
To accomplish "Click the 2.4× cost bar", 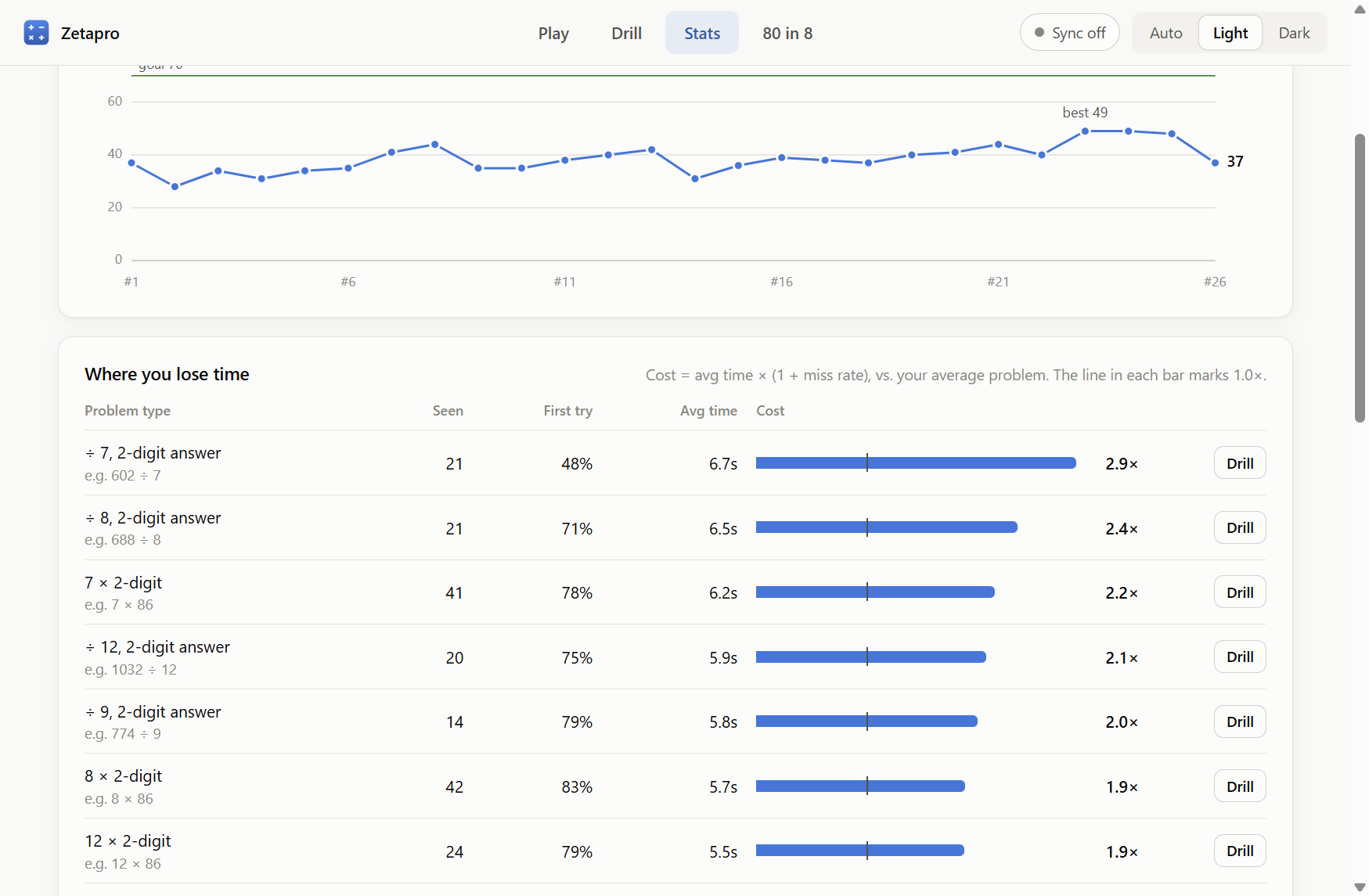I will 887,528.
